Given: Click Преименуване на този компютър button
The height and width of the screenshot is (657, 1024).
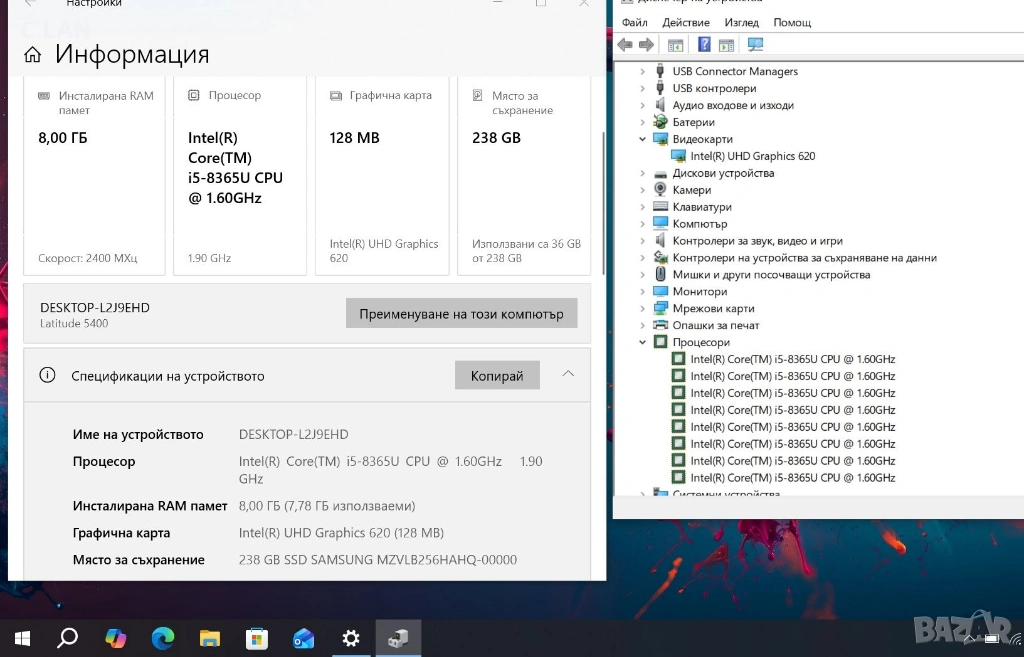Looking at the screenshot, I should click(x=461, y=313).
